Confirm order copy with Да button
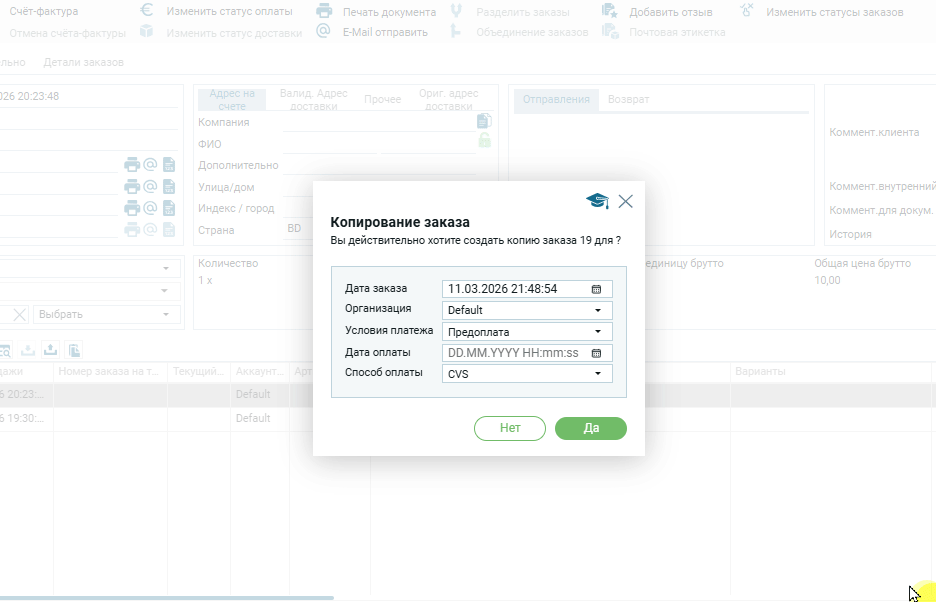The width and height of the screenshot is (936, 602). coord(590,428)
